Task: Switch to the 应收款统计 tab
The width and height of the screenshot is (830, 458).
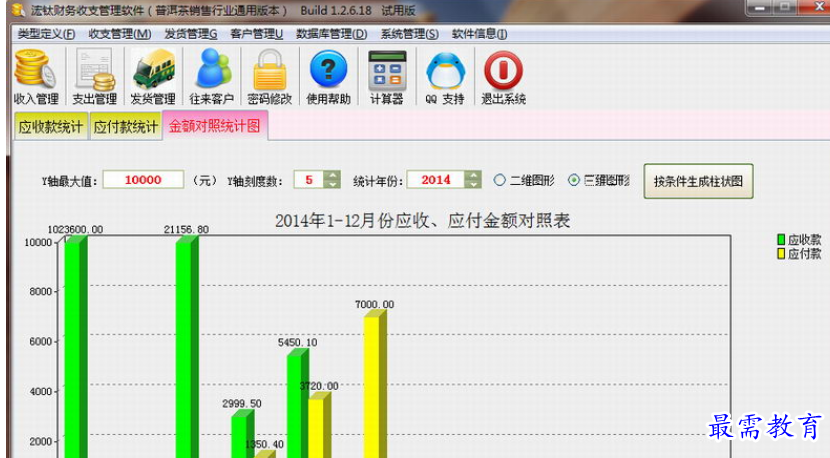Action: pos(51,127)
